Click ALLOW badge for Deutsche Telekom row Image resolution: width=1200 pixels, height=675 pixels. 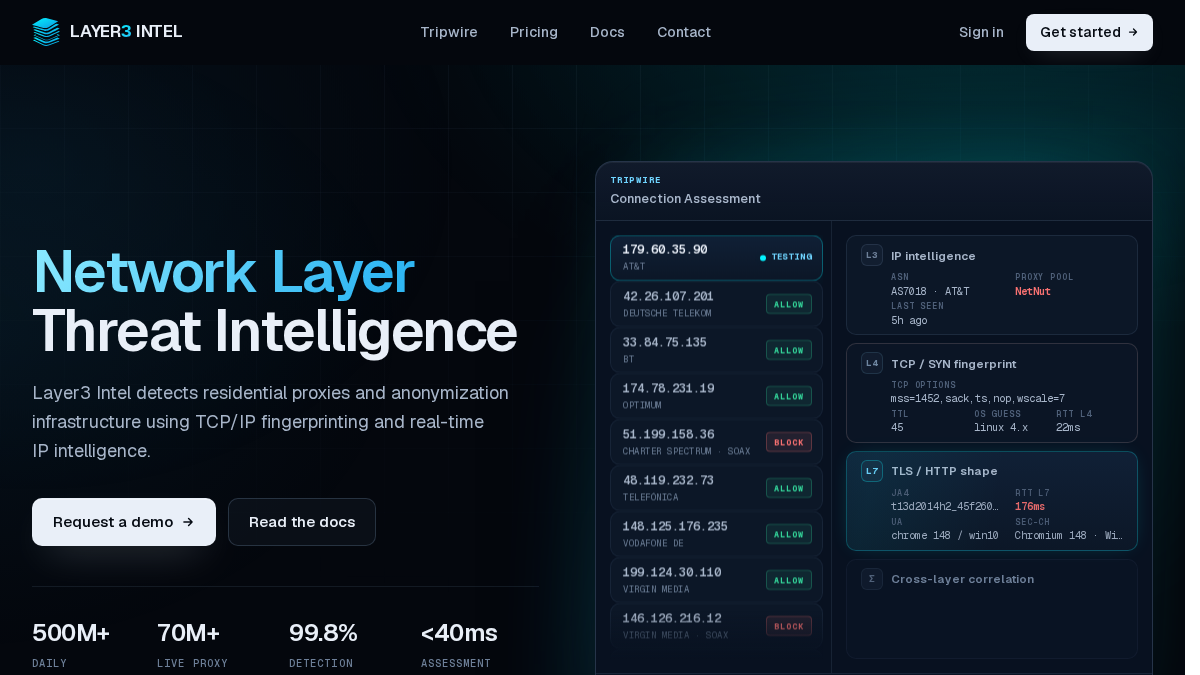[x=789, y=304]
